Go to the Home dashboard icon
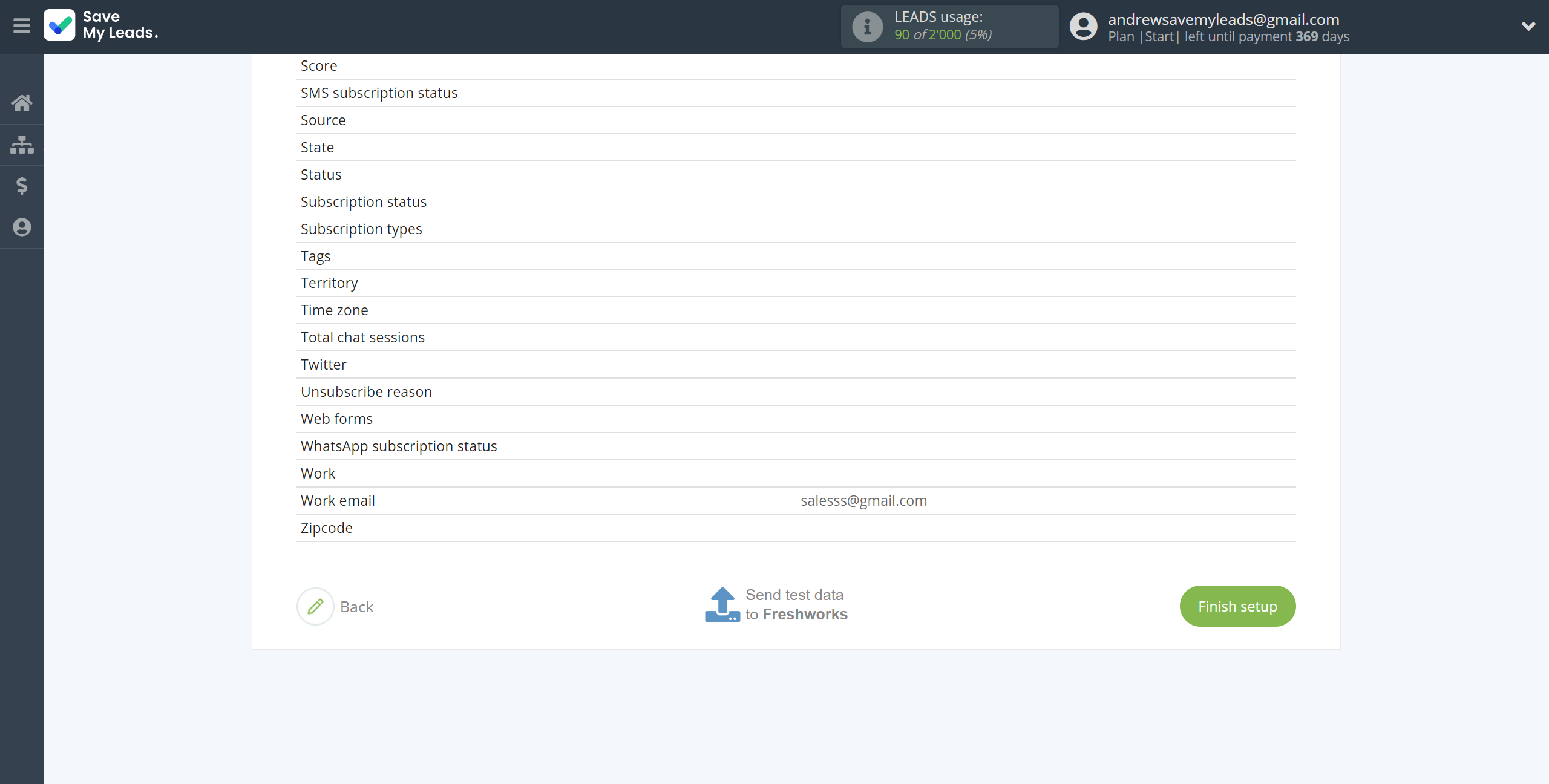1549x784 pixels. 22,103
